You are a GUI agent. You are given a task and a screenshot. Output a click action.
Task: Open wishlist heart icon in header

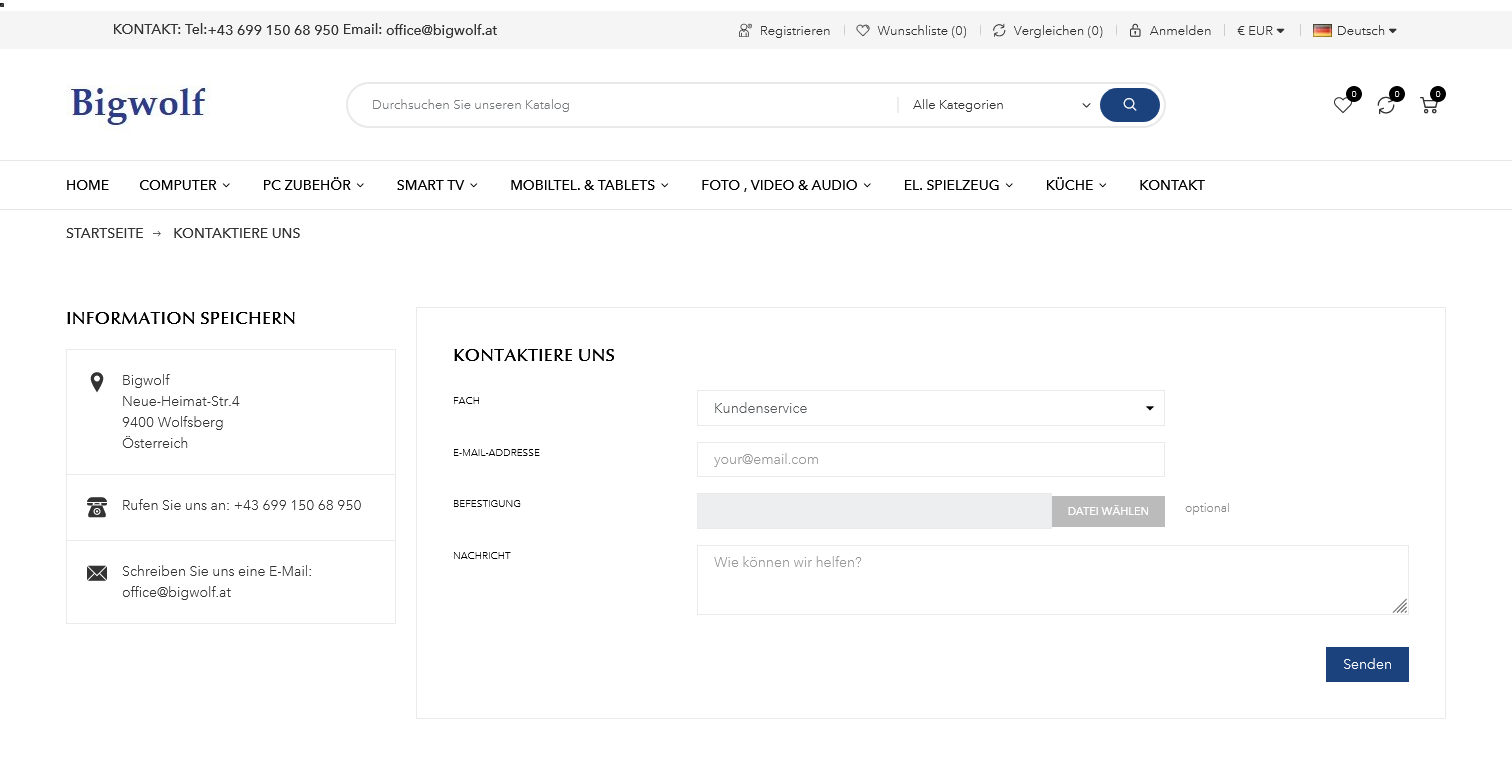pos(1343,105)
